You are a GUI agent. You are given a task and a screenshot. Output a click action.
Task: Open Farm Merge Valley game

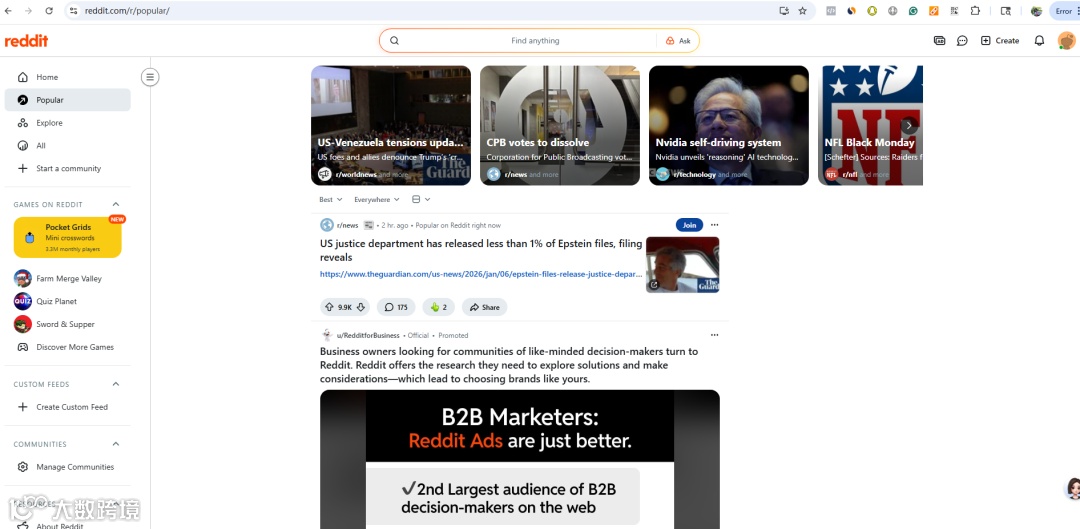68,279
